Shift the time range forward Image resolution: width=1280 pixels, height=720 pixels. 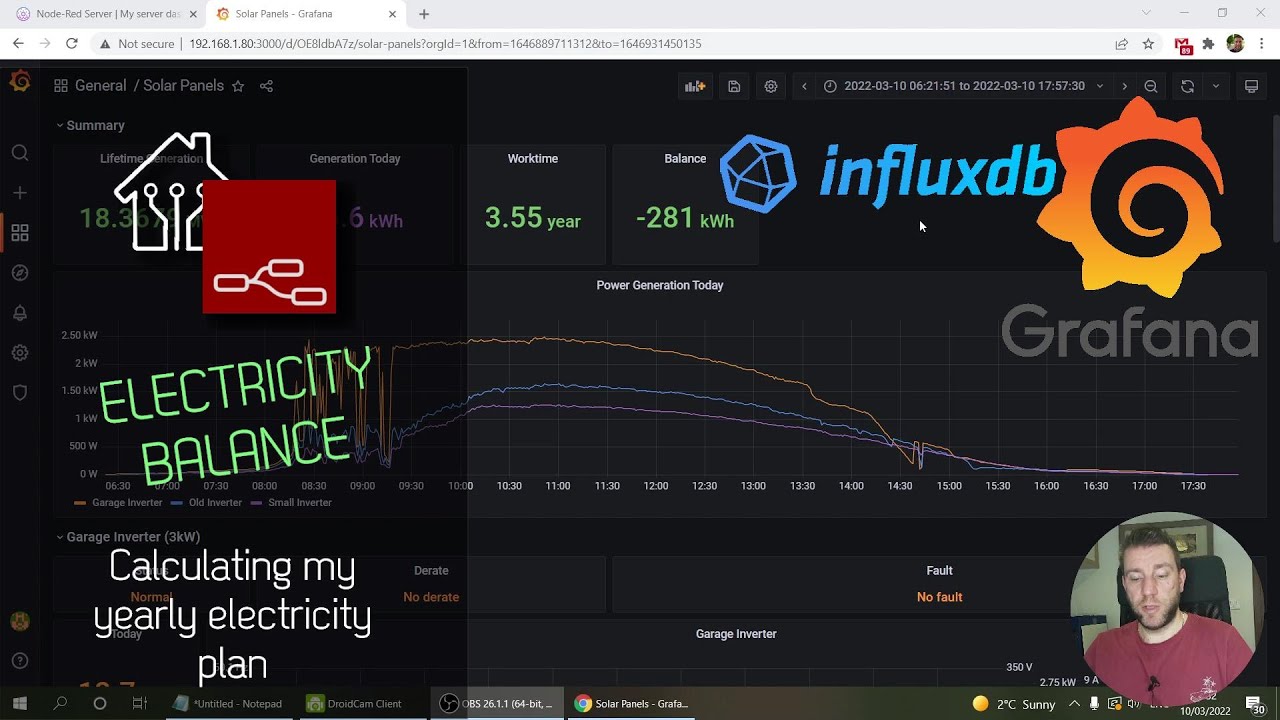(1124, 86)
